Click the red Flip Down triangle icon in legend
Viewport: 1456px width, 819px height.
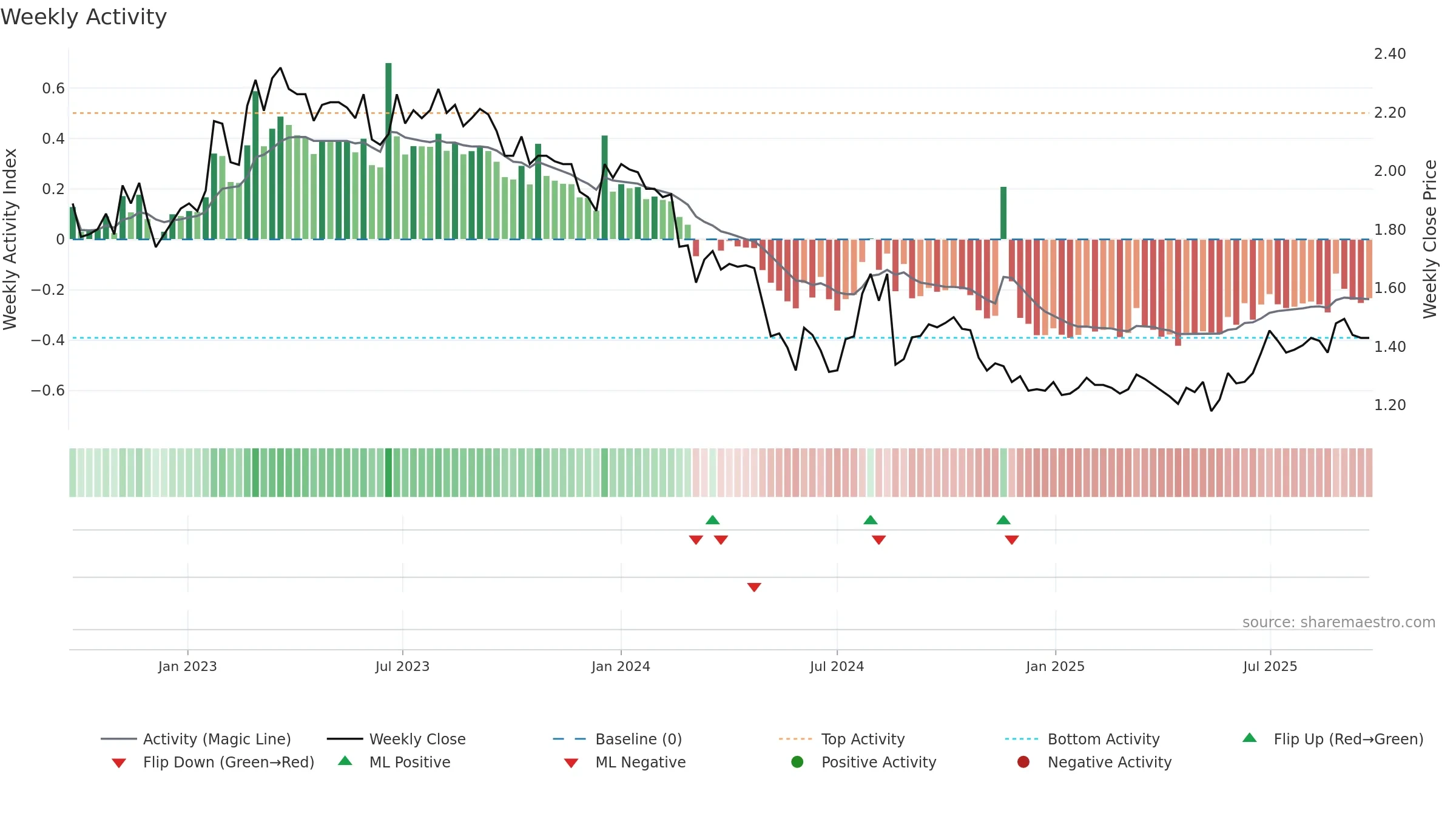[119, 763]
